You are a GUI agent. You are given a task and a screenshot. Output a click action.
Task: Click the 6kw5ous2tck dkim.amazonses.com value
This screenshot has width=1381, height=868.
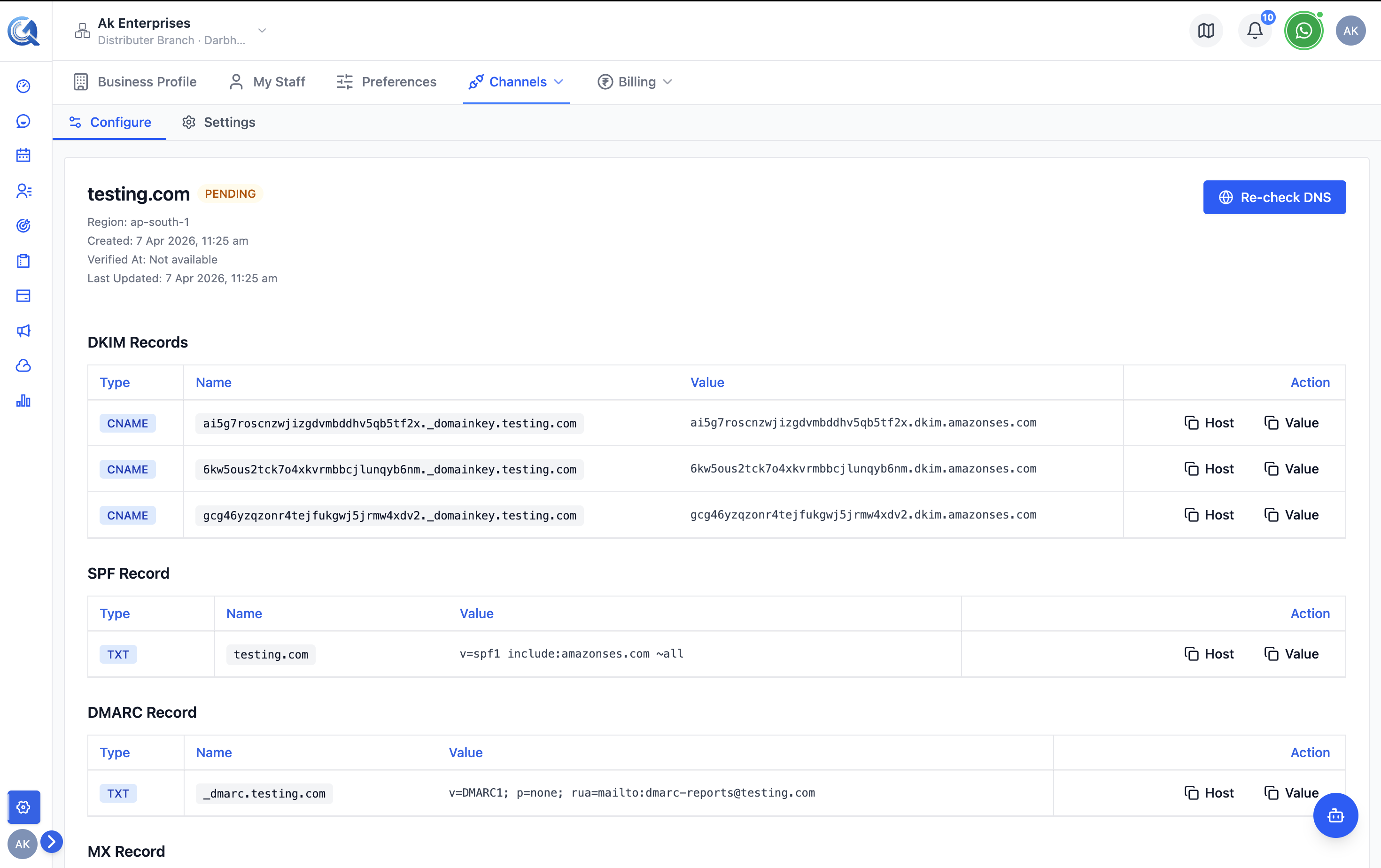click(863, 468)
